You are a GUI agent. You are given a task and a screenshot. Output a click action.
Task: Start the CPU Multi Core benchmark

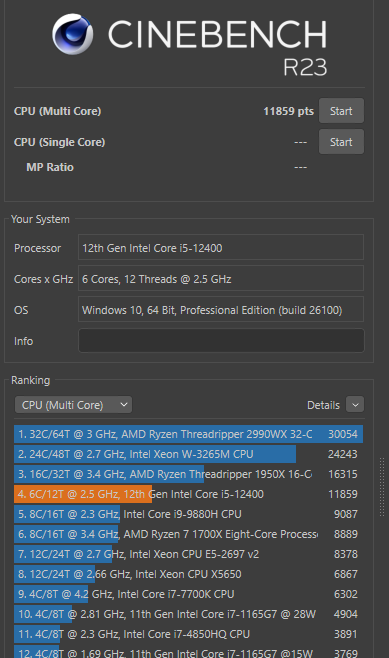coord(341,111)
